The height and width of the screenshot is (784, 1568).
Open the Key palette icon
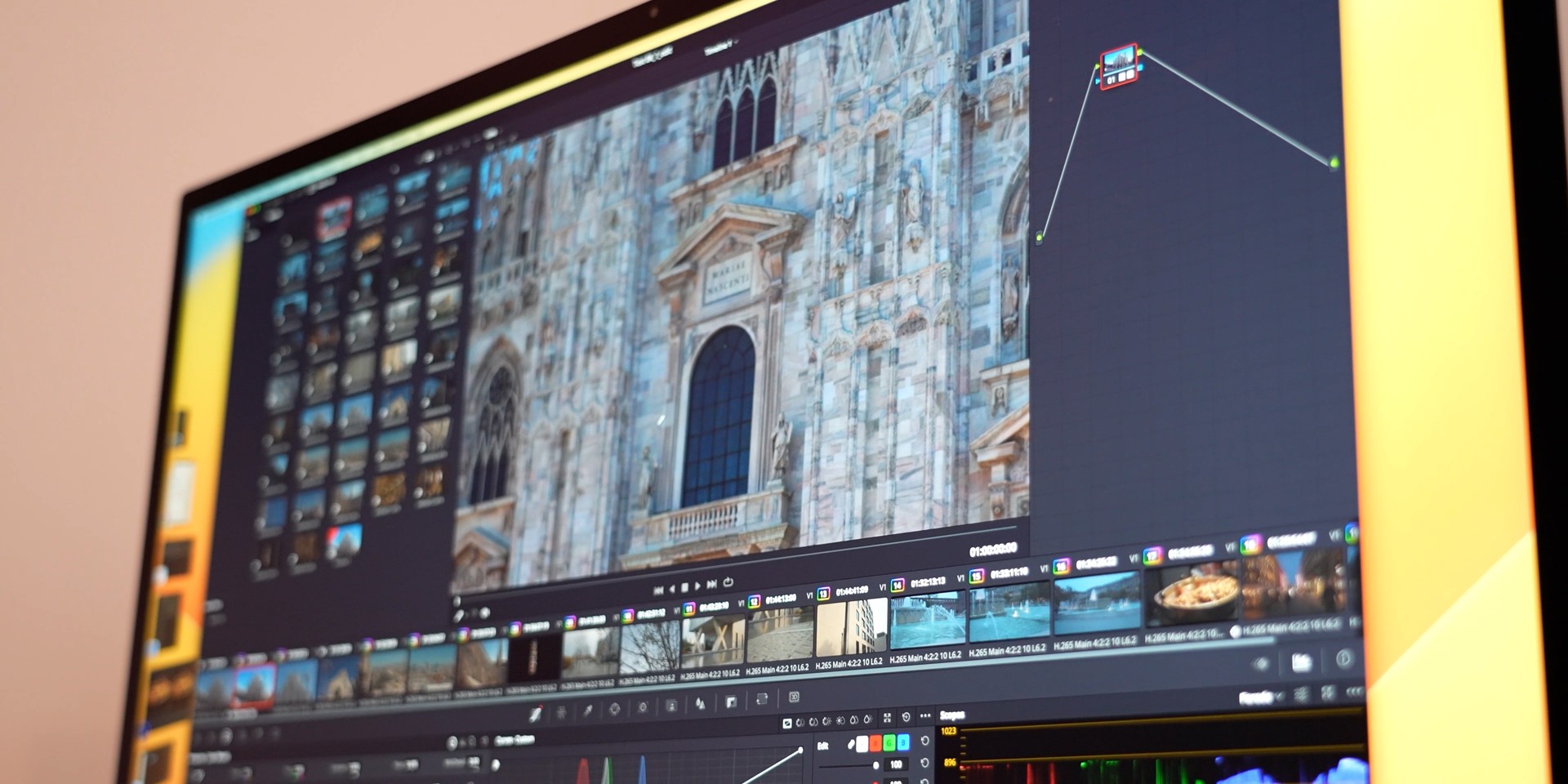coord(731,702)
